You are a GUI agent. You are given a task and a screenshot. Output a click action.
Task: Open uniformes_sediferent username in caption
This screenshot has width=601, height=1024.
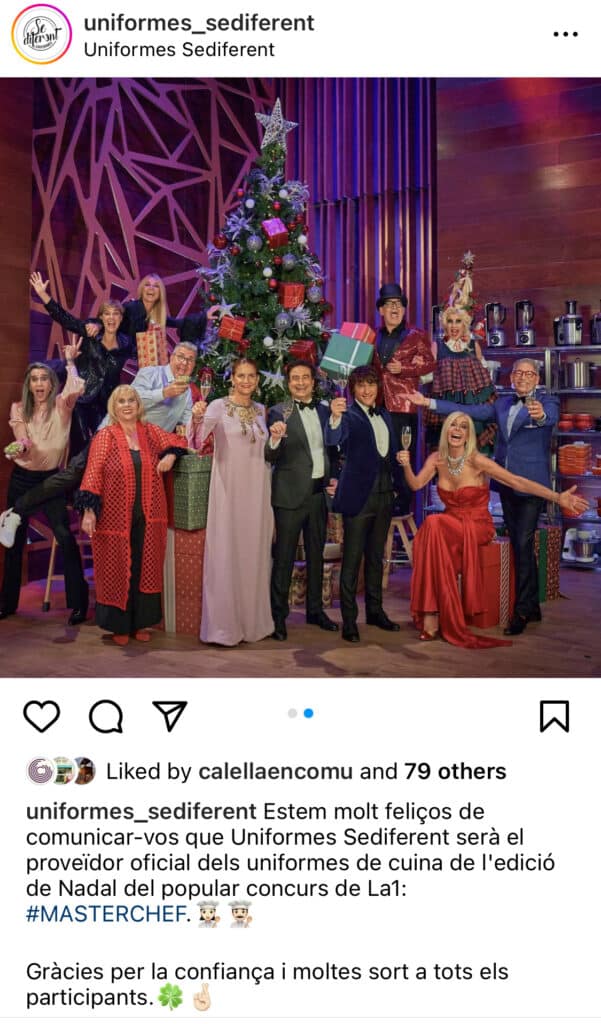point(141,812)
